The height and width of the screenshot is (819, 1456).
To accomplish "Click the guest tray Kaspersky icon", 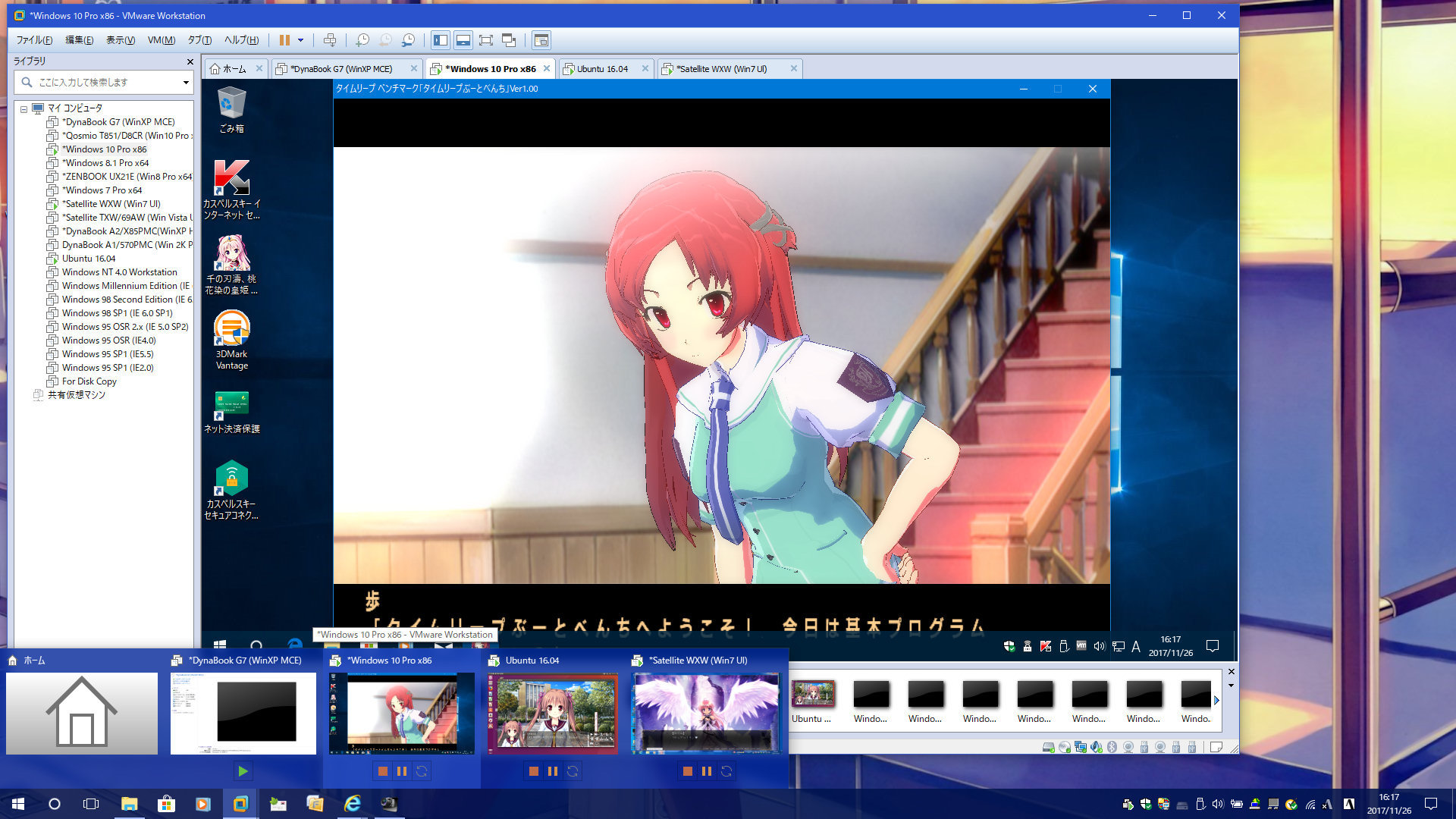I will pyautogui.click(x=1046, y=646).
